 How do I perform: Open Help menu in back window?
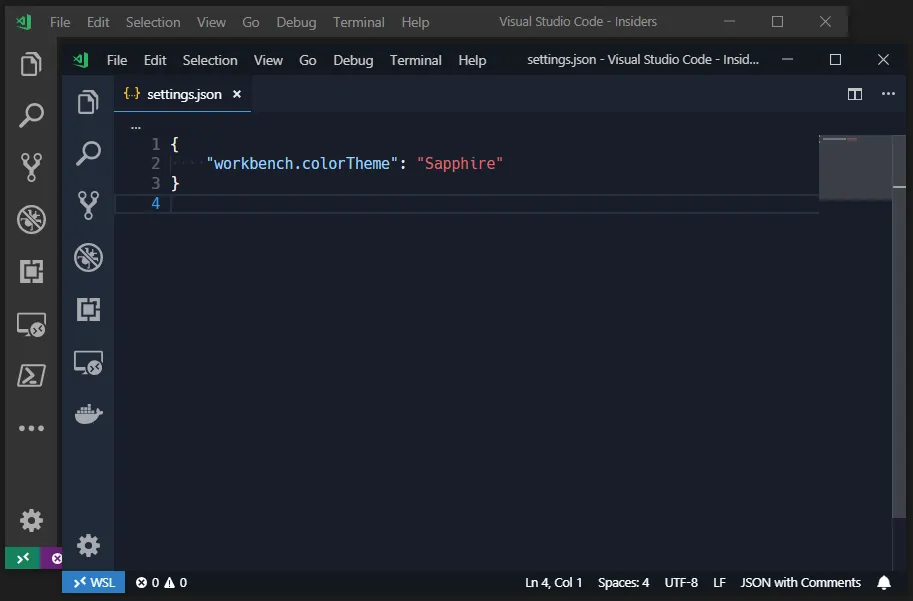[x=415, y=22]
